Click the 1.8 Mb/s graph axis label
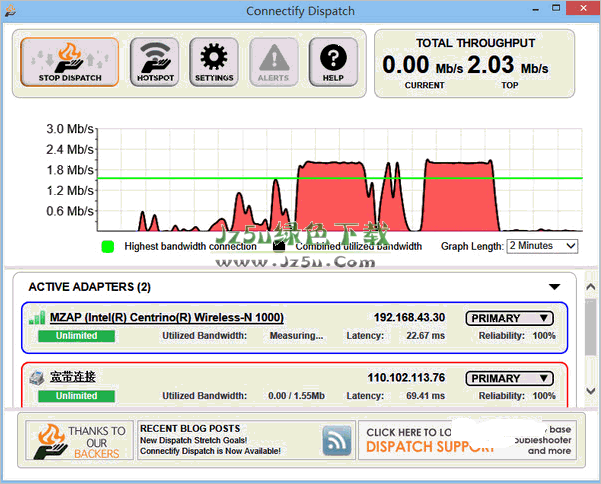 click(x=70, y=170)
